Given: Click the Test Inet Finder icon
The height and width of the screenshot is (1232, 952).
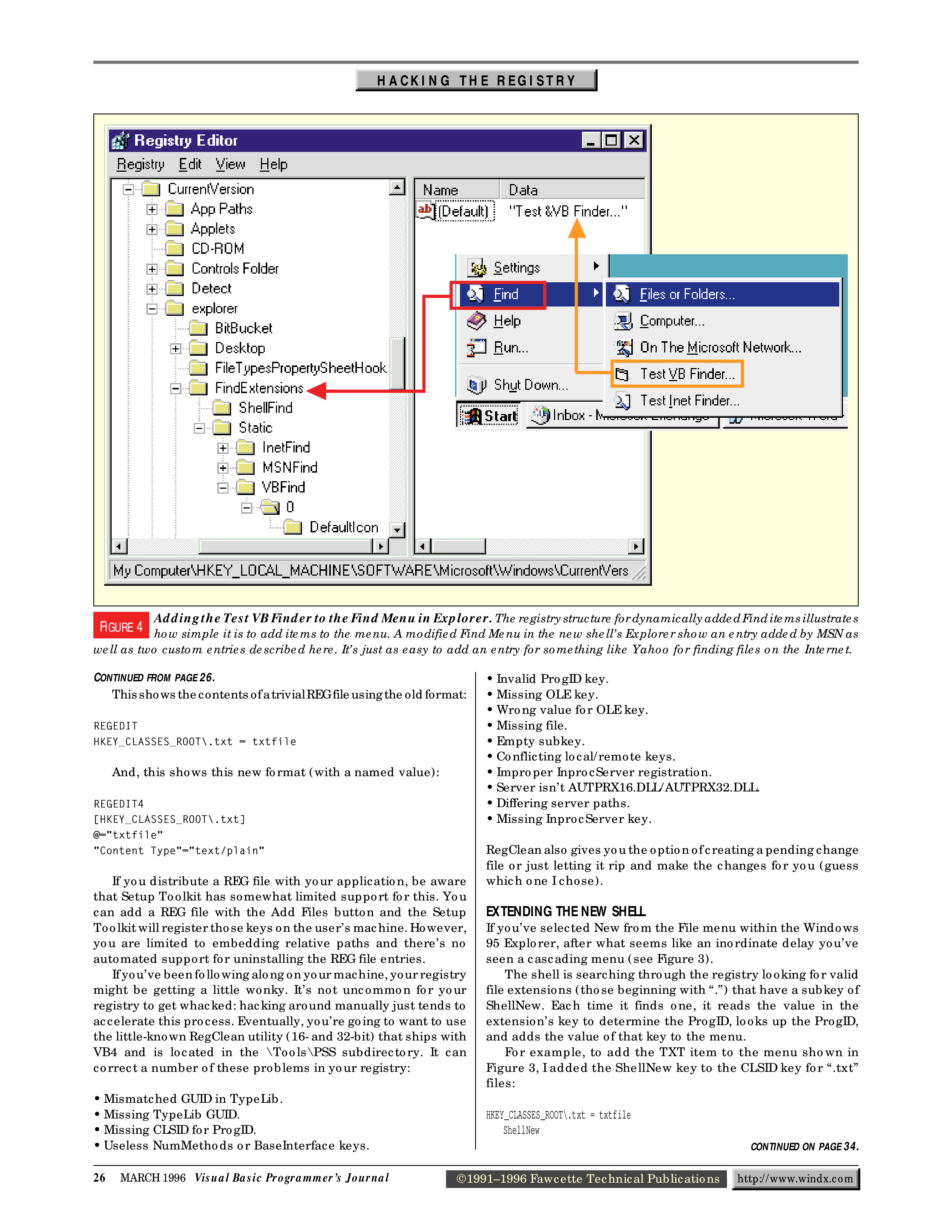Looking at the screenshot, I should coord(623,401).
